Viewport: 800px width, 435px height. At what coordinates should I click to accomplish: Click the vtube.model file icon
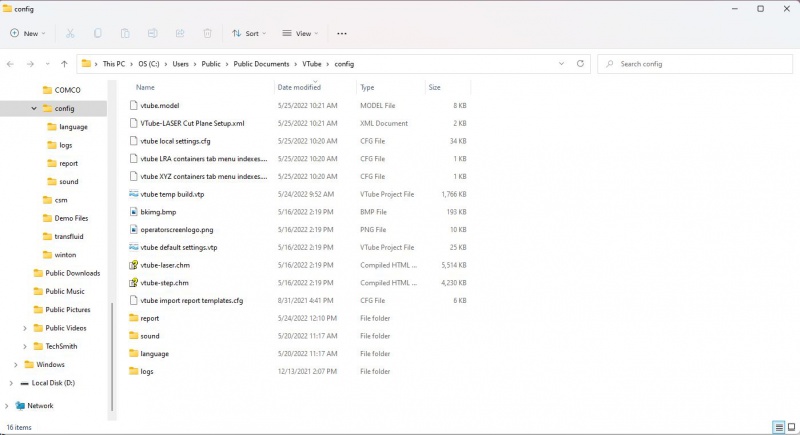coord(134,106)
